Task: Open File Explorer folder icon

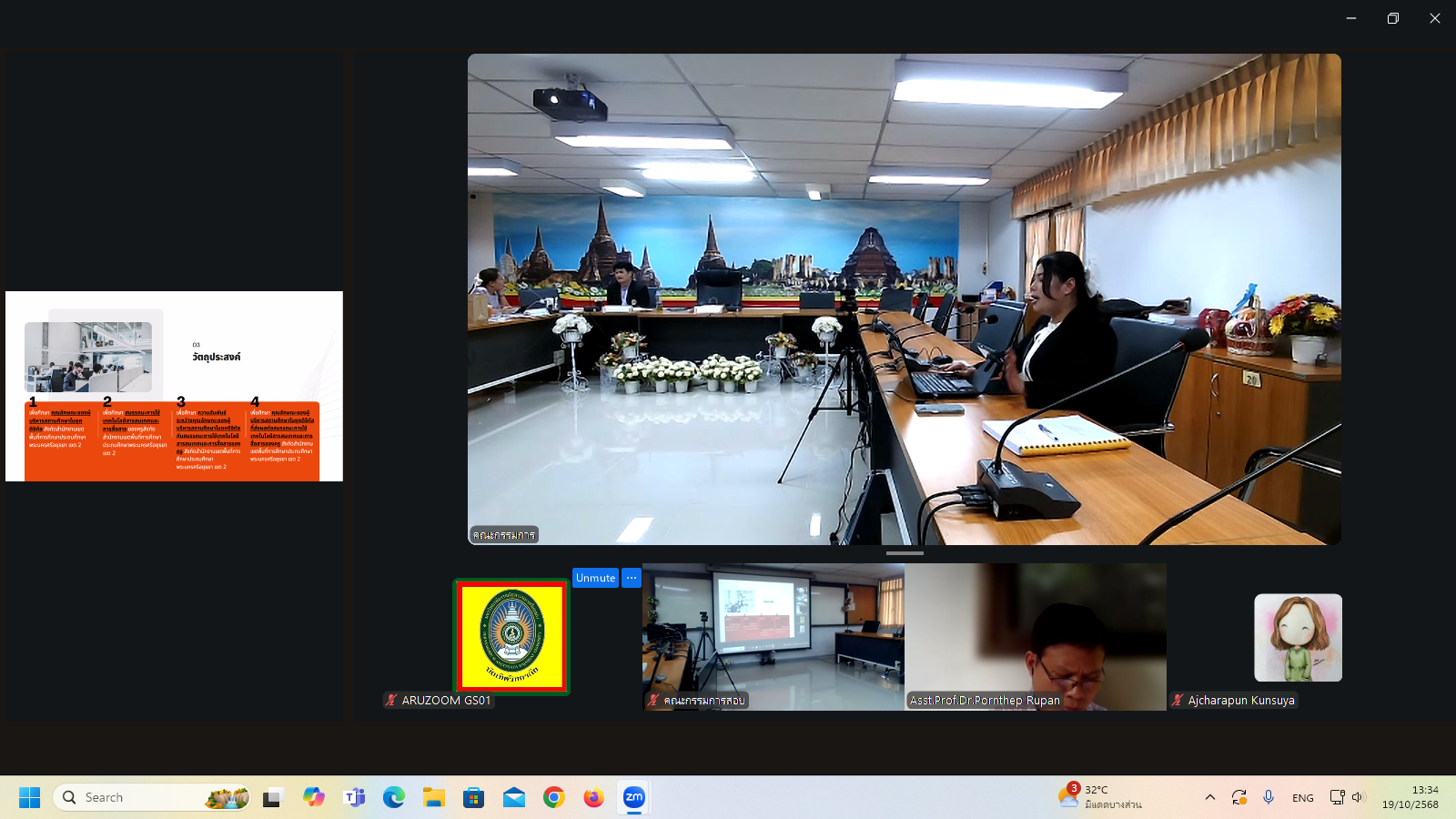Action: (433, 797)
